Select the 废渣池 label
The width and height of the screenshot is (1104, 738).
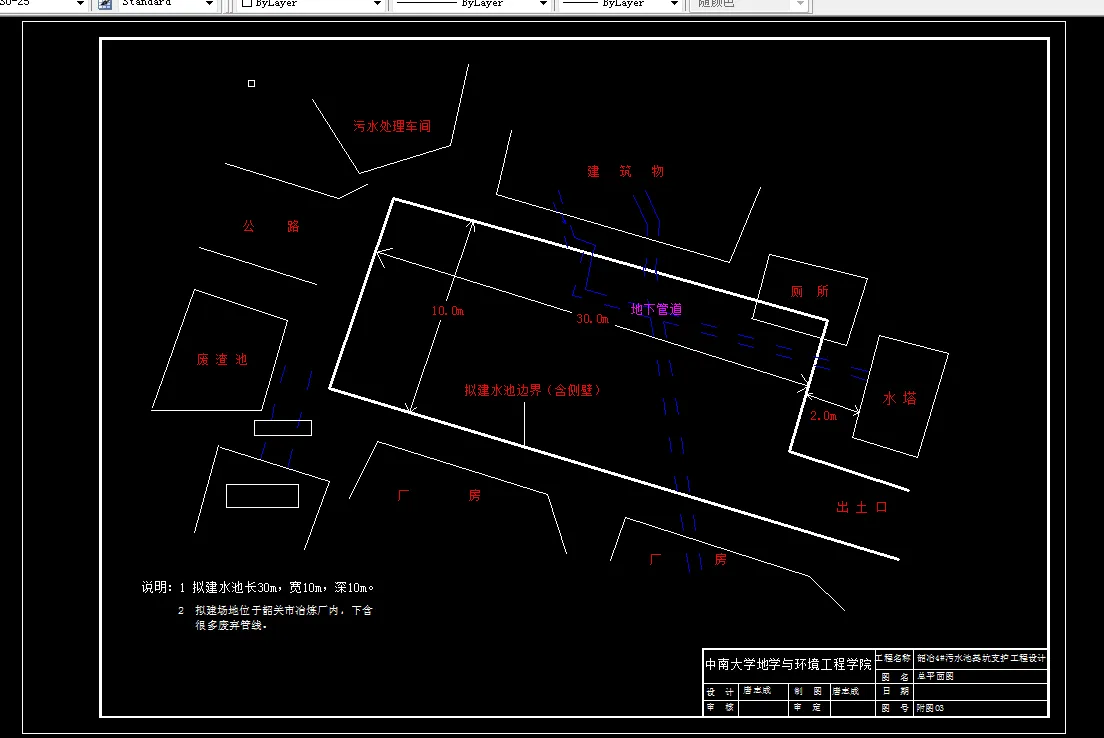(222, 360)
